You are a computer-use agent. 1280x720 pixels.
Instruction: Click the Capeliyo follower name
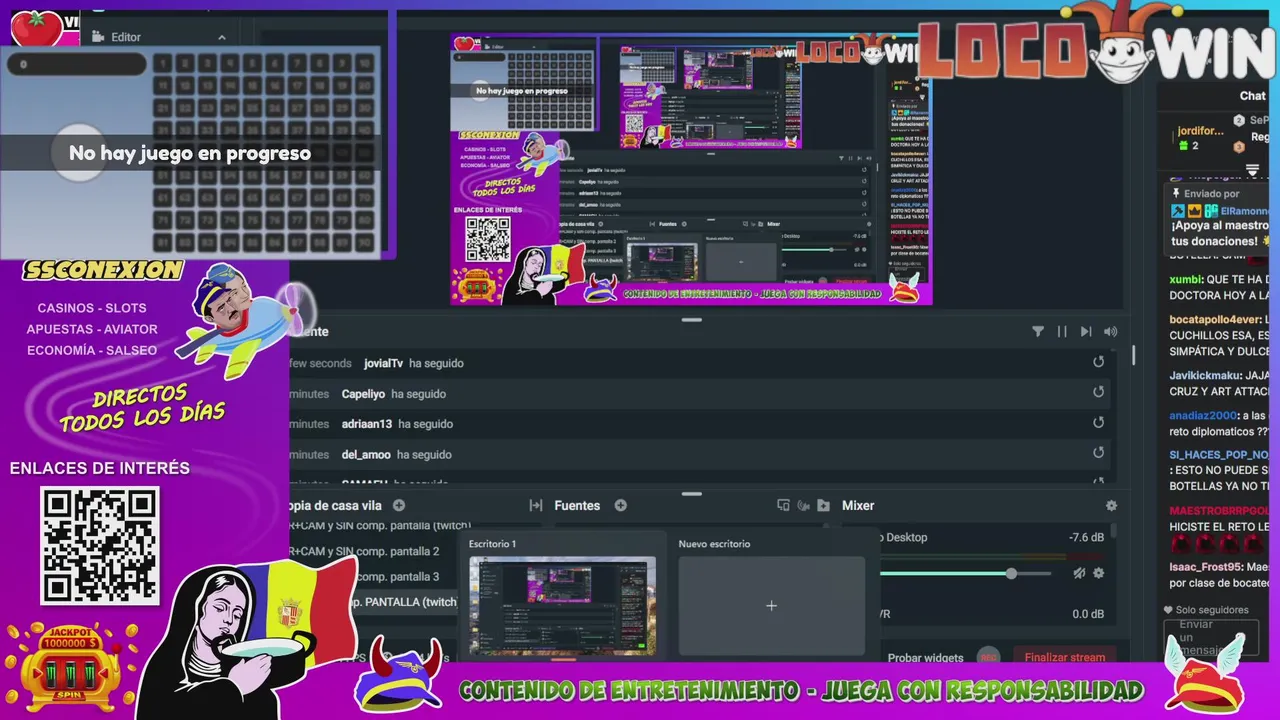363,394
